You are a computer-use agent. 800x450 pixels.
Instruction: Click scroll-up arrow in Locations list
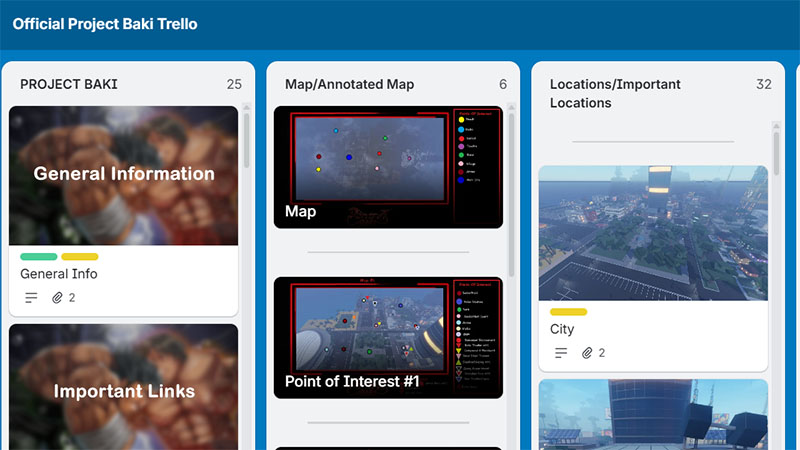pos(776,126)
